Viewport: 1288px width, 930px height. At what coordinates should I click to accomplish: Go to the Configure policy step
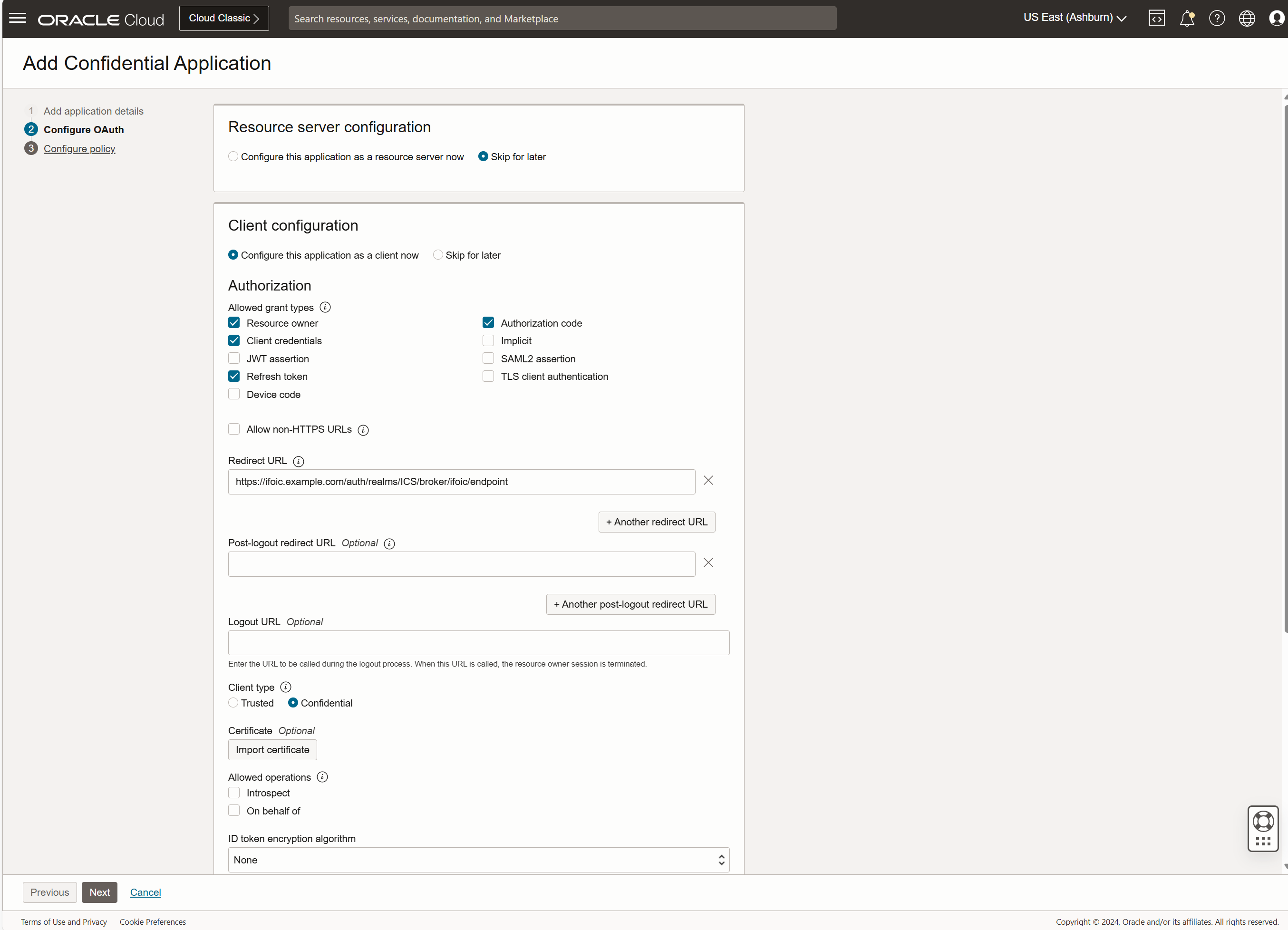tap(79, 149)
